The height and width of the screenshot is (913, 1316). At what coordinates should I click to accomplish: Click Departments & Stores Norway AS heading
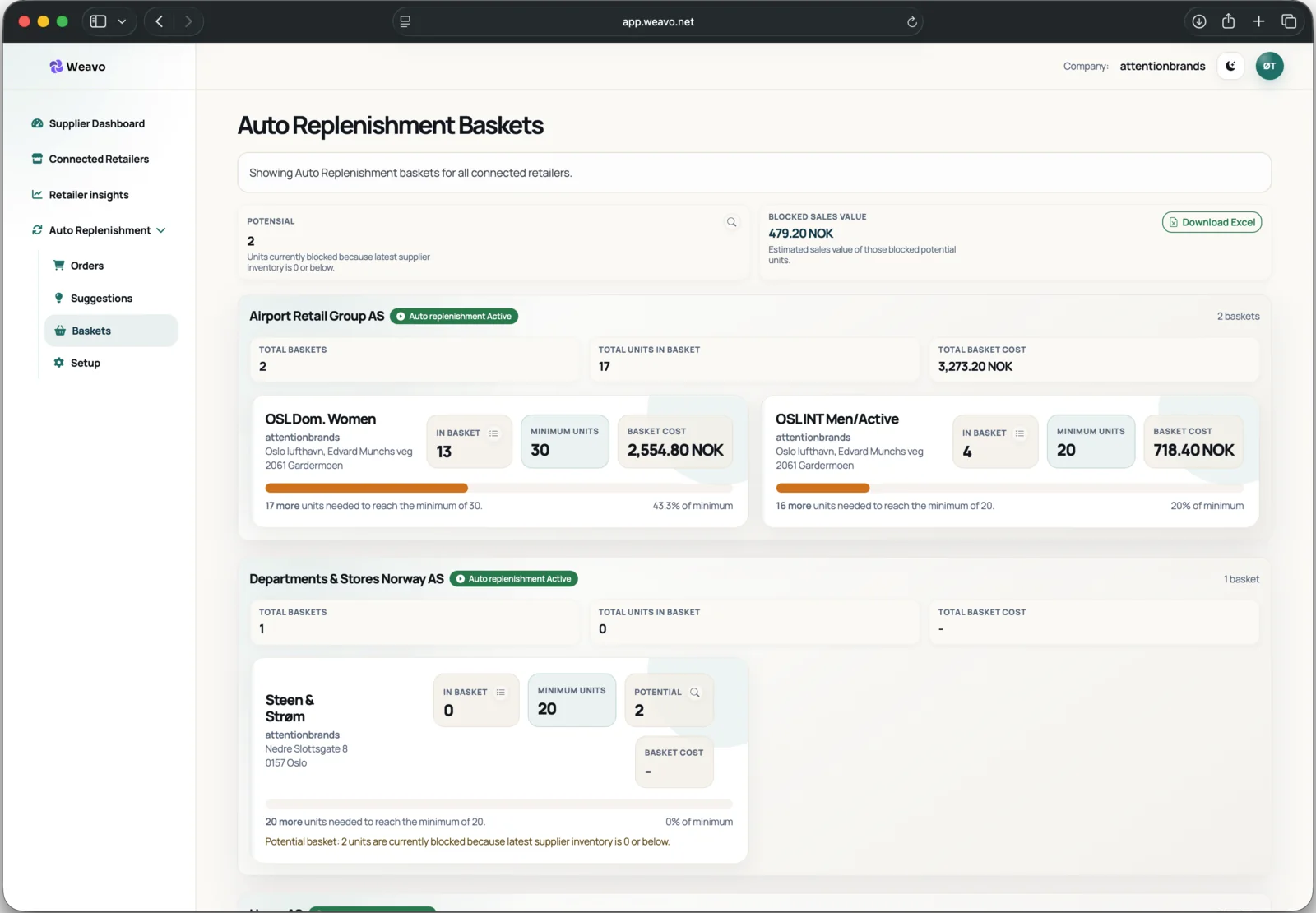(346, 579)
